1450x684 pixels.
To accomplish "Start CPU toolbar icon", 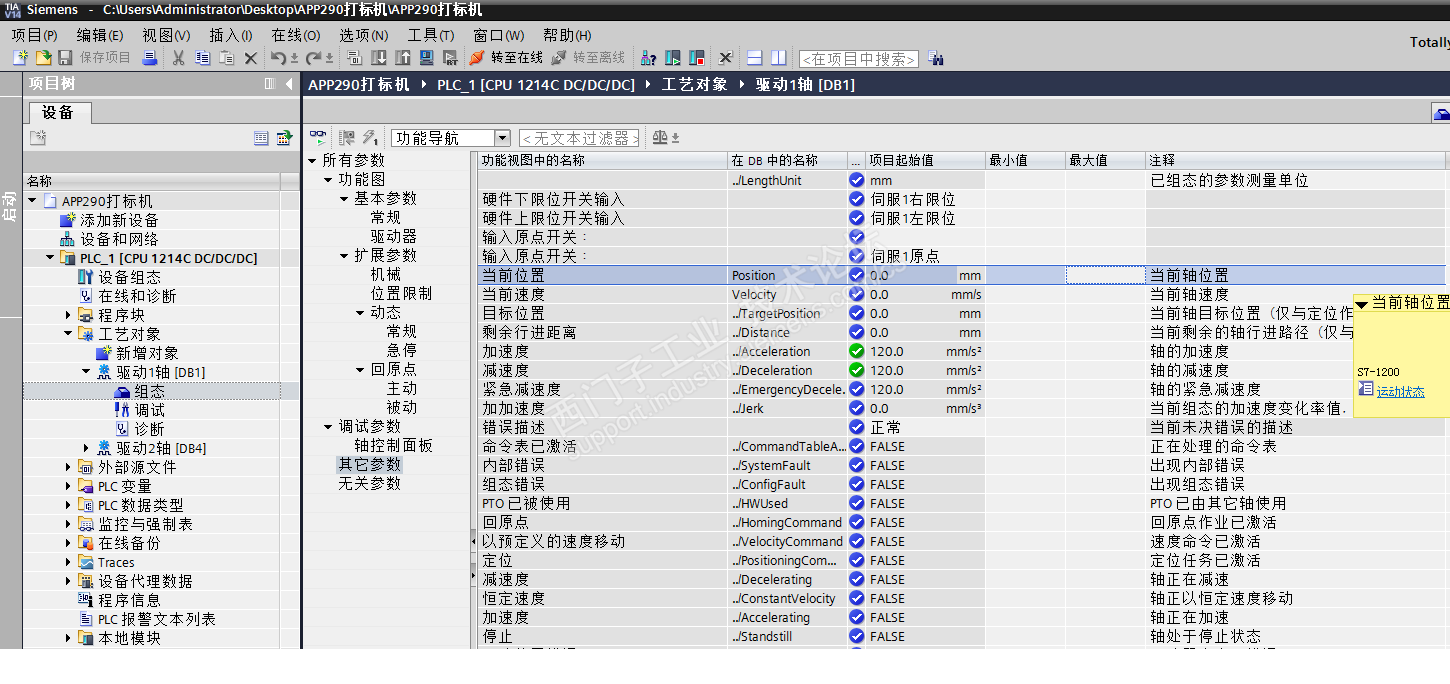I will coord(672,58).
